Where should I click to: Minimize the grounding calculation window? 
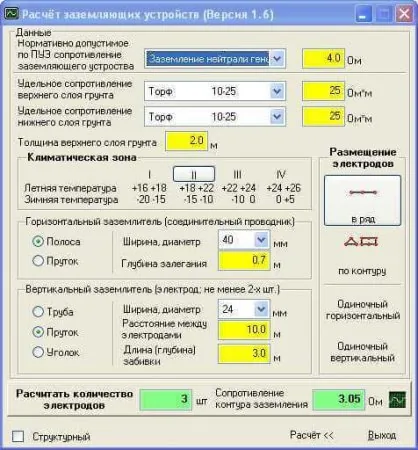coord(363,14)
